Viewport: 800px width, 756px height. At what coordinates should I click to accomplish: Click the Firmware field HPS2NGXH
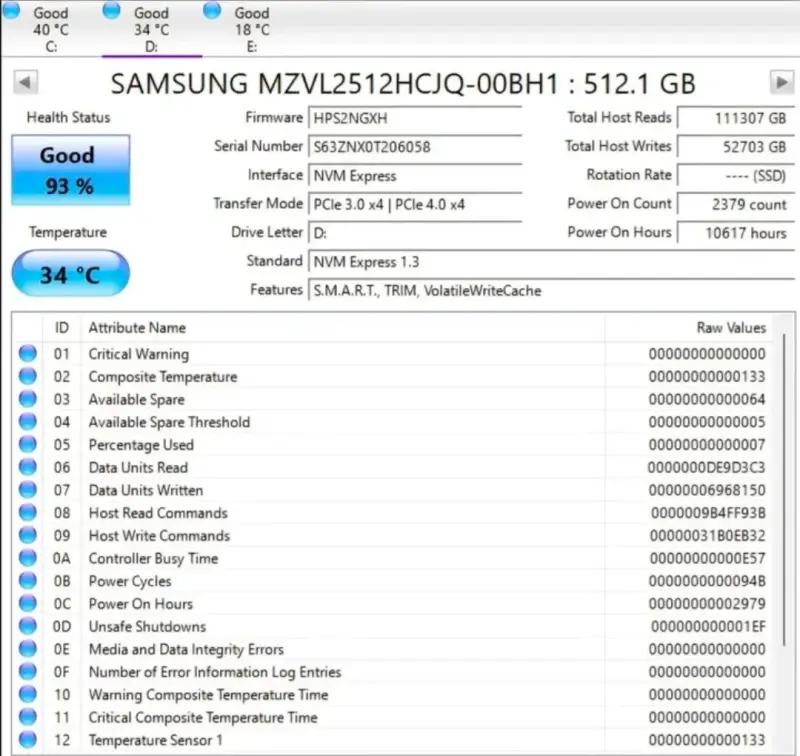tap(415, 118)
